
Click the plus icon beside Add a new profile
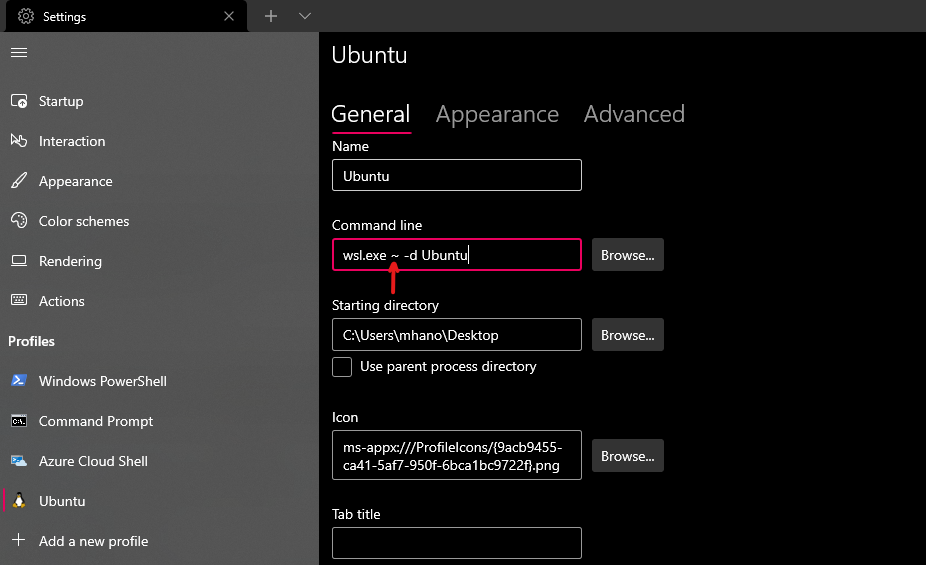(19, 540)
